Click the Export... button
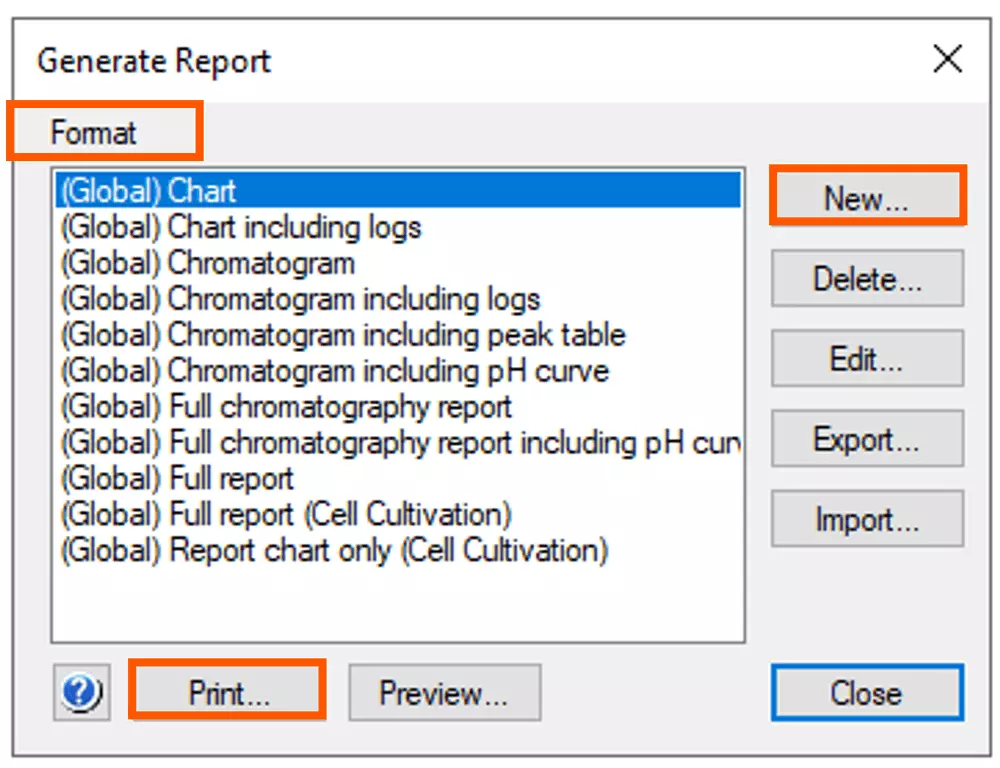 coord(866,439)
